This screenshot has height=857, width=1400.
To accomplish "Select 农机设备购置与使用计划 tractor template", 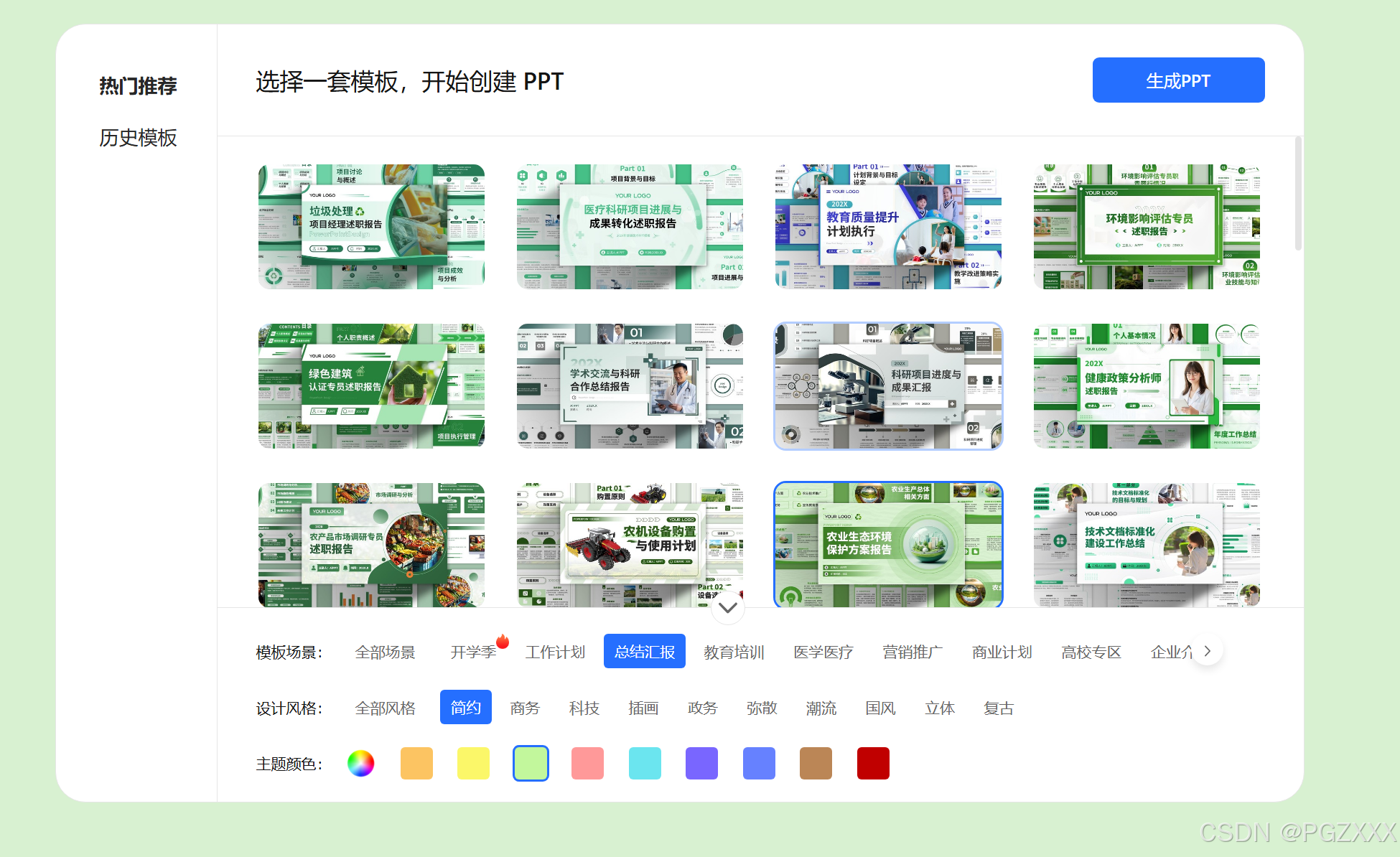I will [x=630, y=545].
